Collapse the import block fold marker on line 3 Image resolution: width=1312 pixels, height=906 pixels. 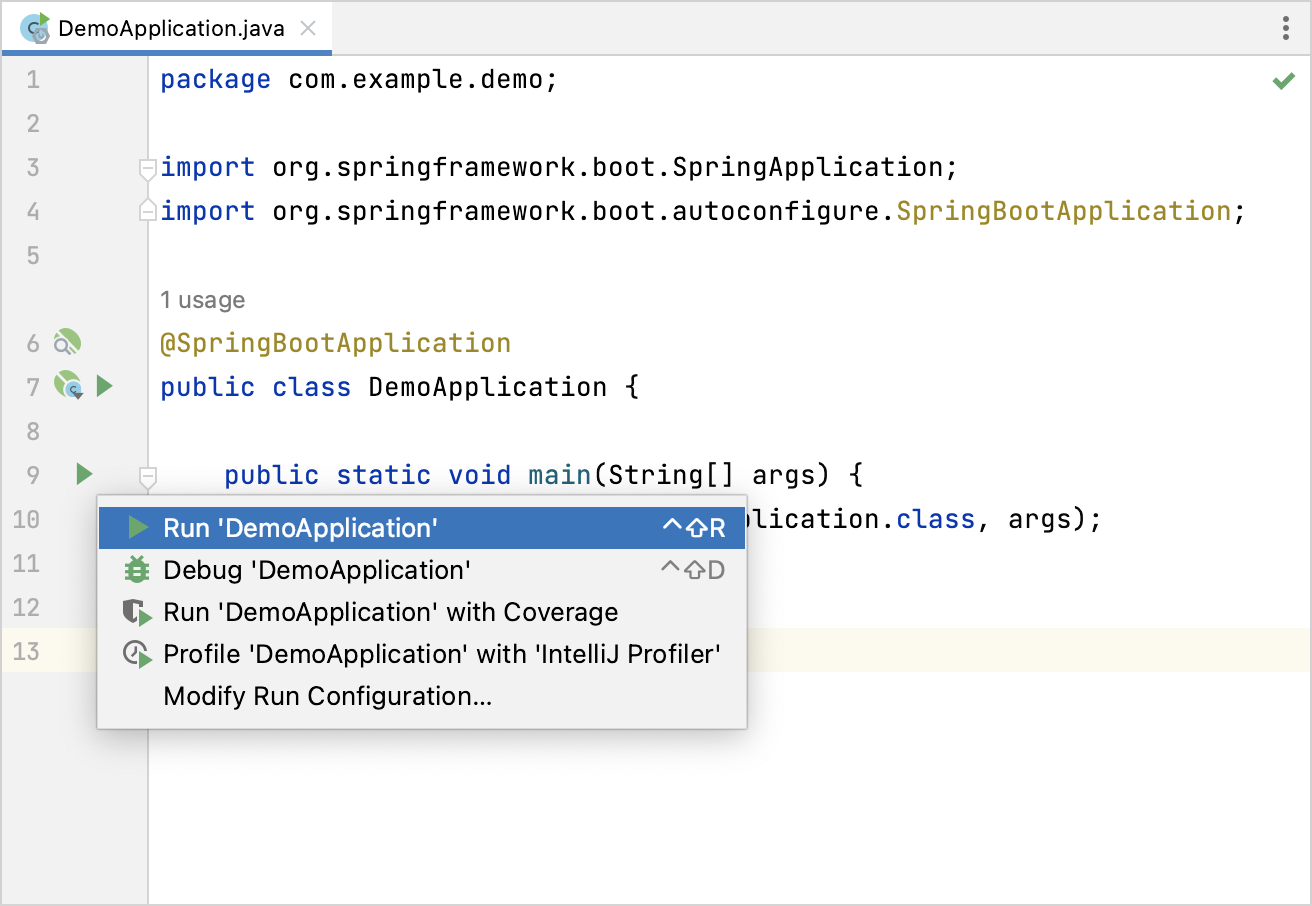pyautogui.click(x=148, y=168)
